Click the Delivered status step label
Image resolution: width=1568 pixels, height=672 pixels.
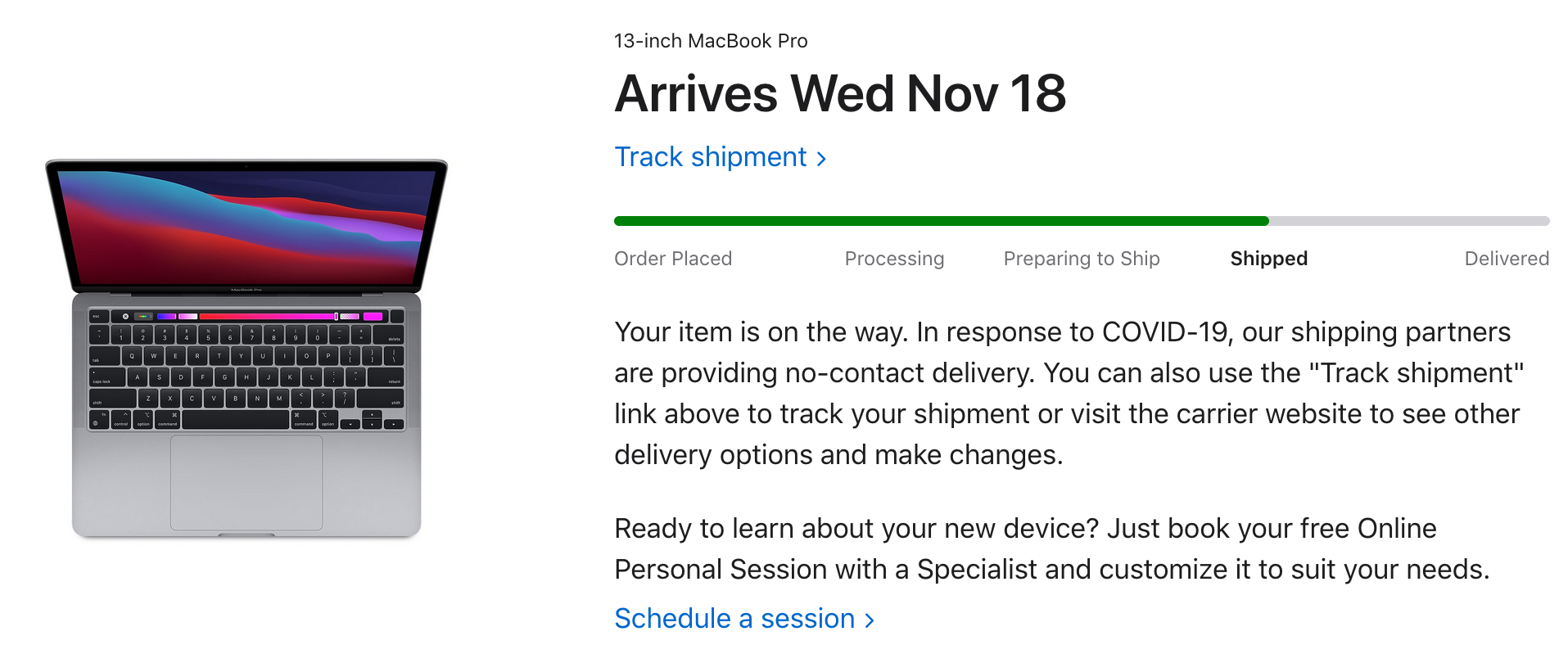tap(1506, 259)
